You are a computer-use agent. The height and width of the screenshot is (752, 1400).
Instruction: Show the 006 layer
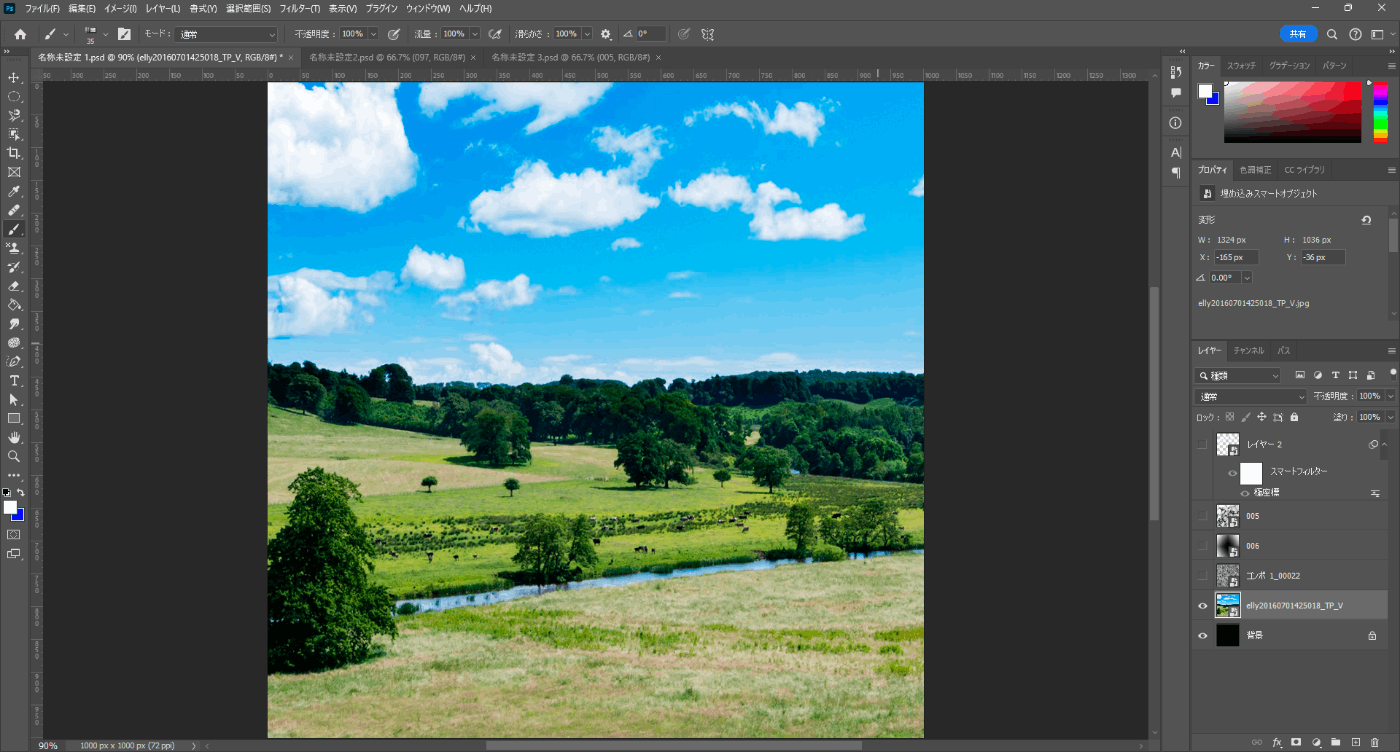click(1202, 546)
